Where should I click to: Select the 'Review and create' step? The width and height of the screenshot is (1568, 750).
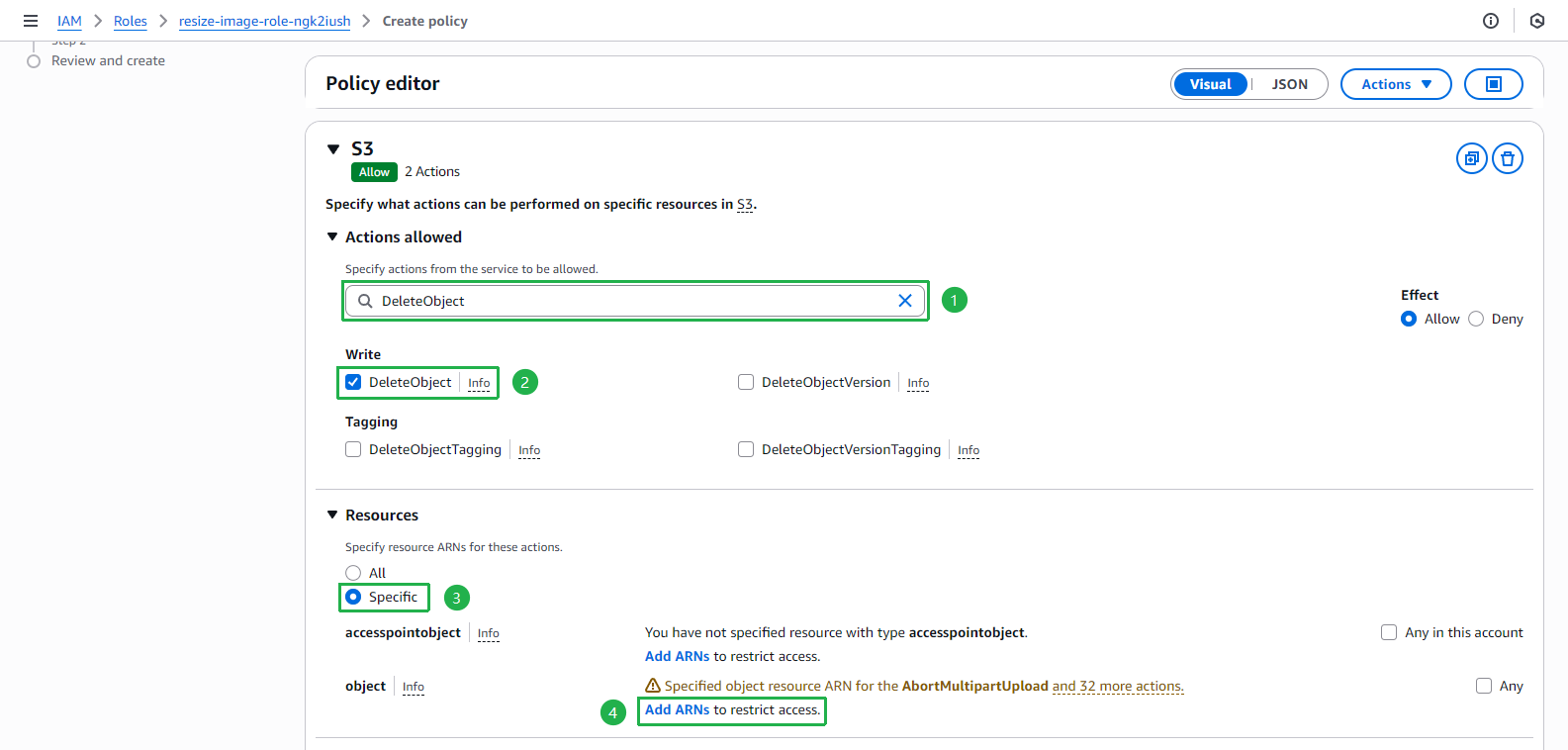(x=108, y=60)
